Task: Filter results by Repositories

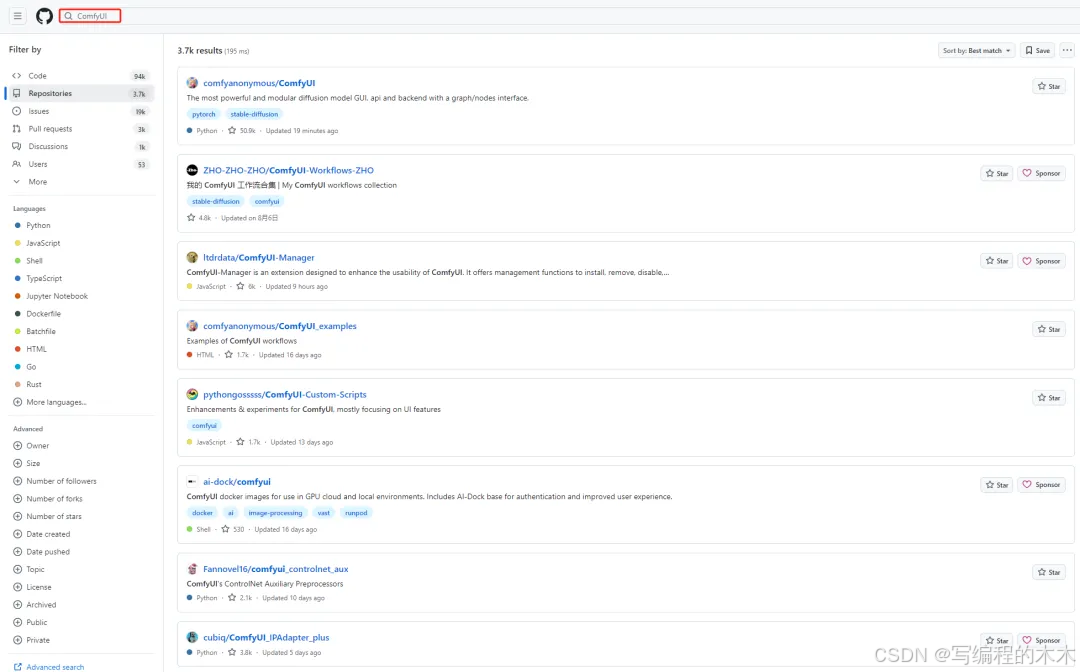Action: click(x=79, y=94)
